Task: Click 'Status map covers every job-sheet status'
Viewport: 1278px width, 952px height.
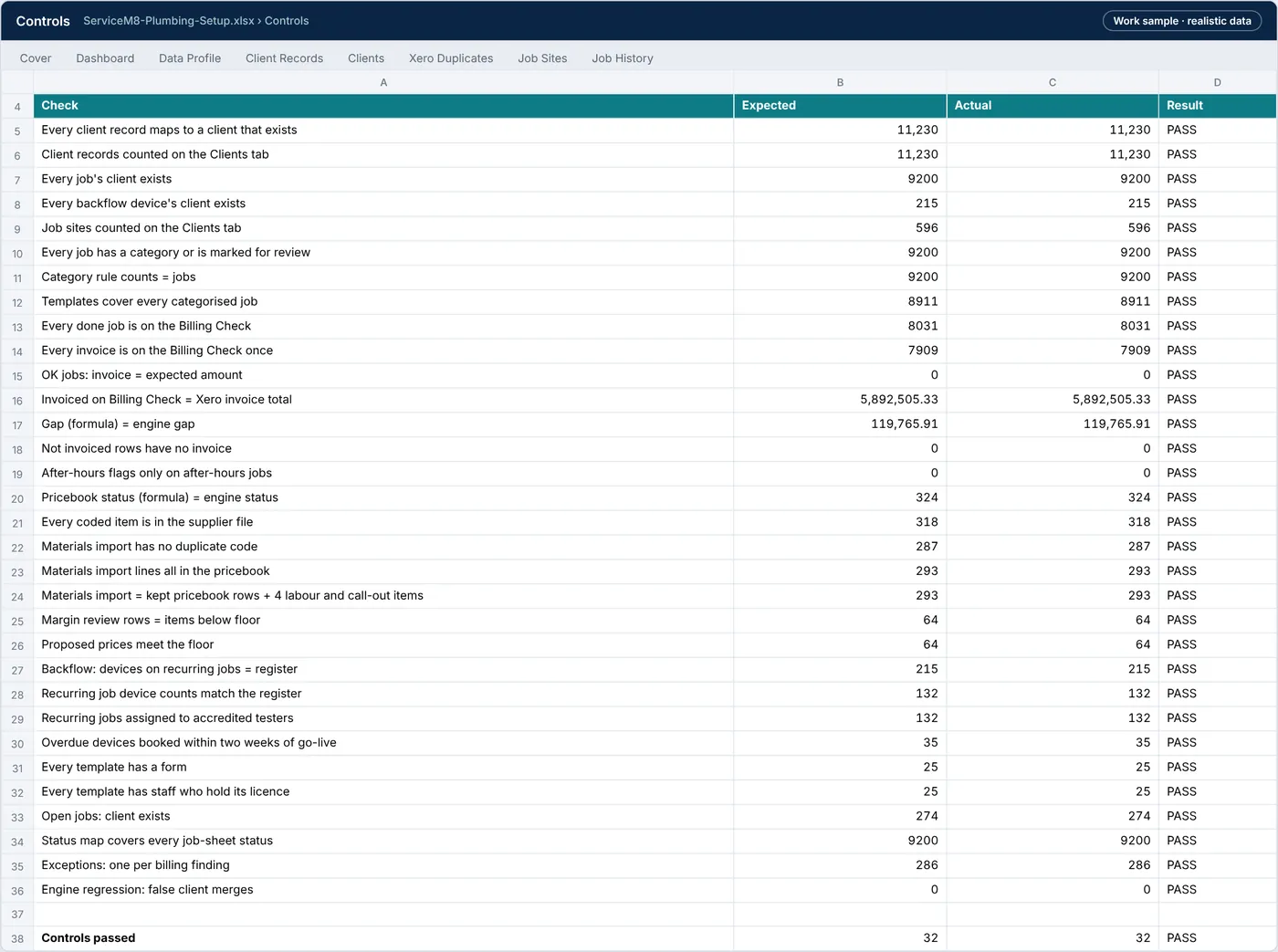Action: [383, 841]
